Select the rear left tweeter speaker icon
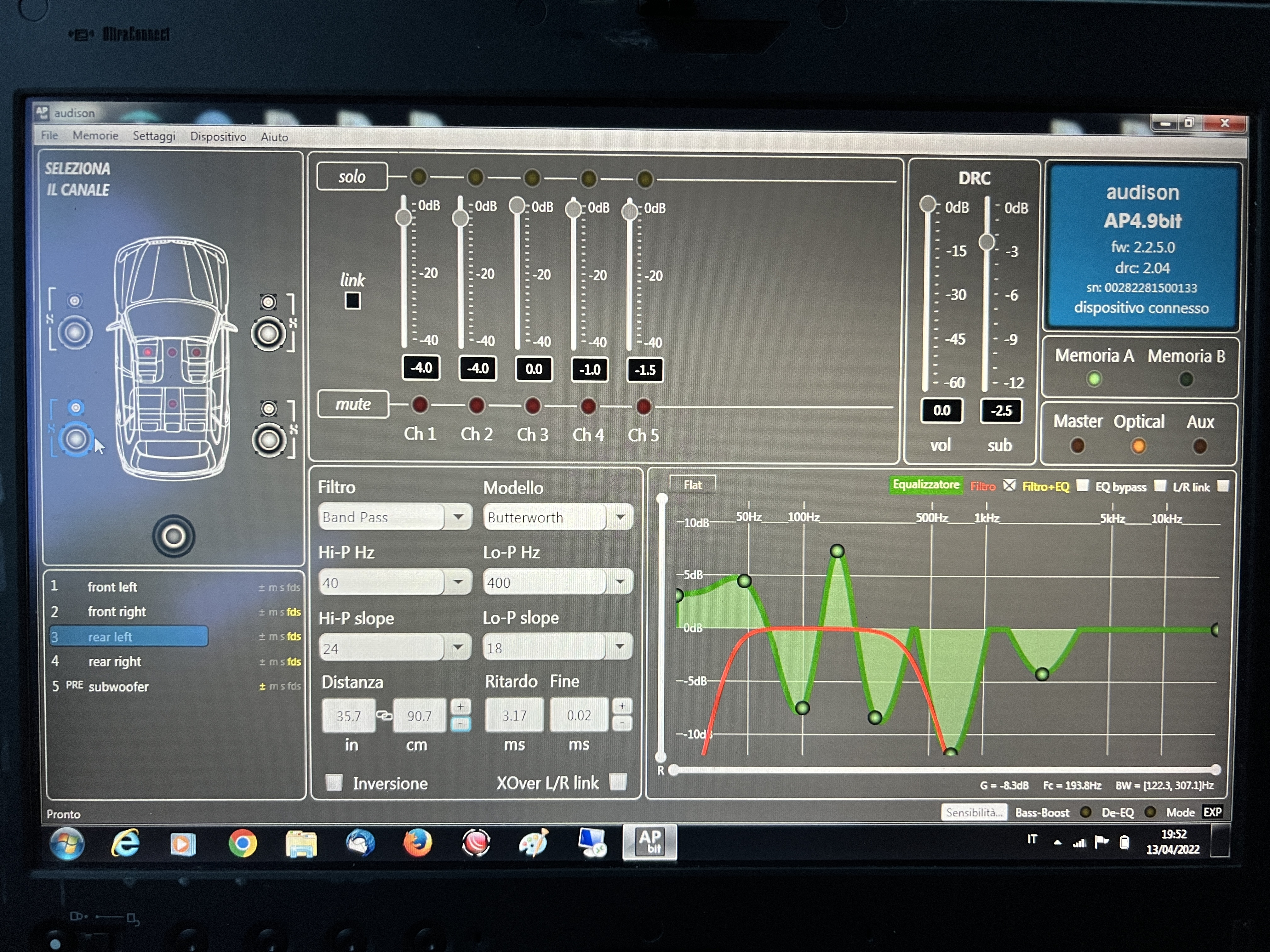 [76, 407]
